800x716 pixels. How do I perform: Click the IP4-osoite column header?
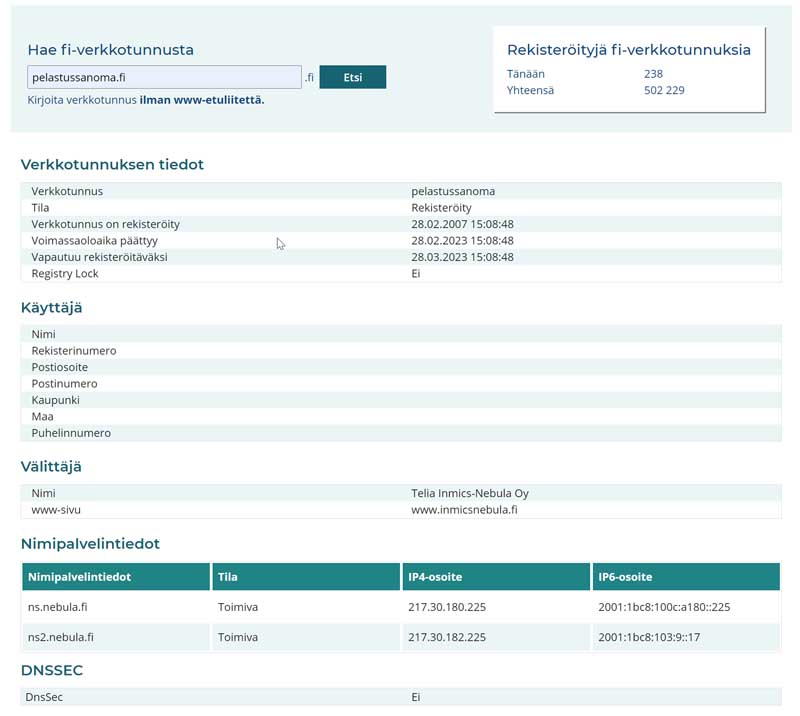[x=435, y=577]
